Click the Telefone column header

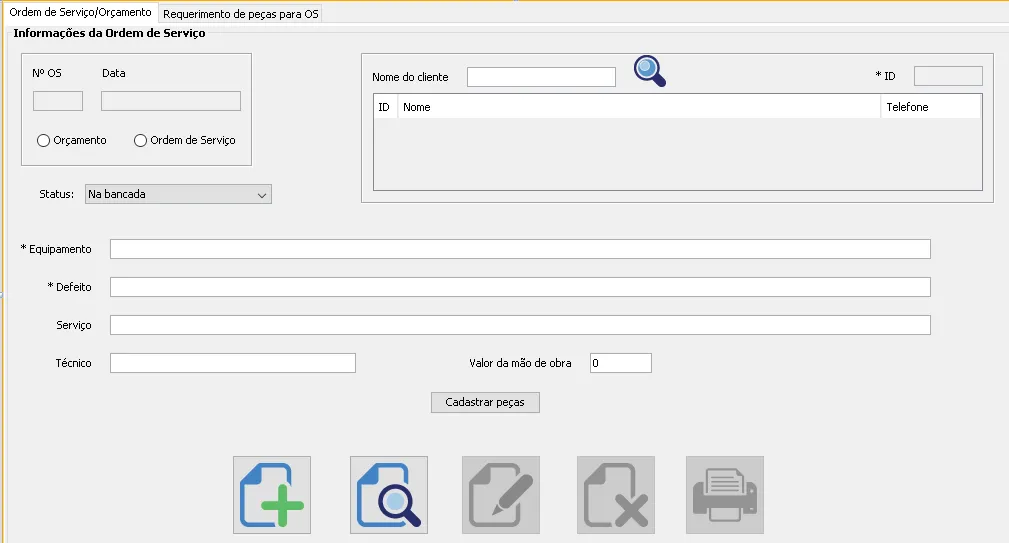point(930,107)
